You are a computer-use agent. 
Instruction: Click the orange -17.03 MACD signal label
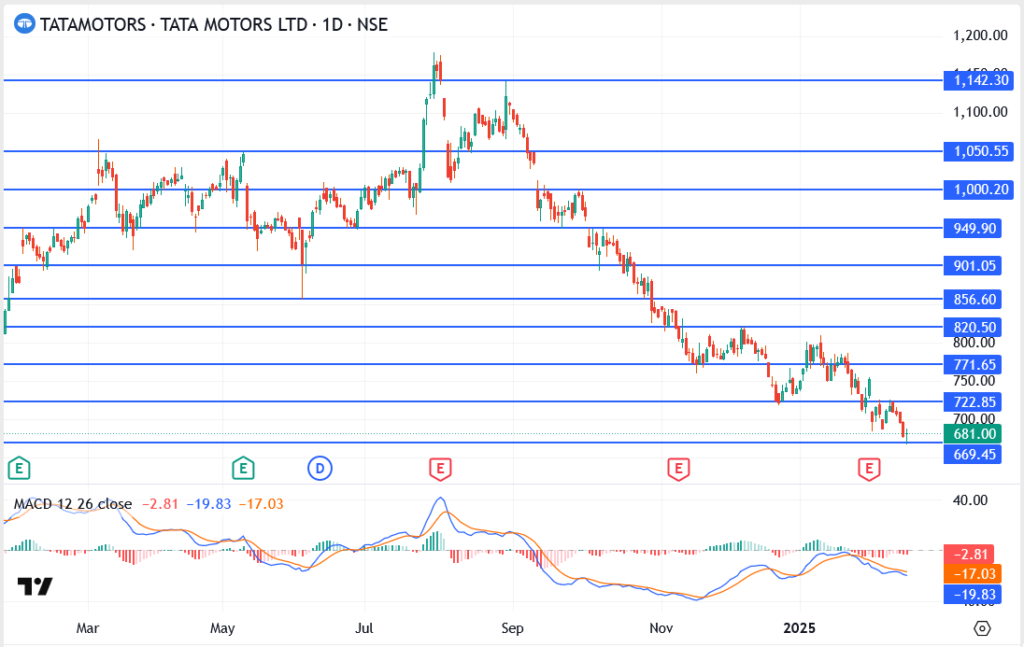tap(975, 574)
